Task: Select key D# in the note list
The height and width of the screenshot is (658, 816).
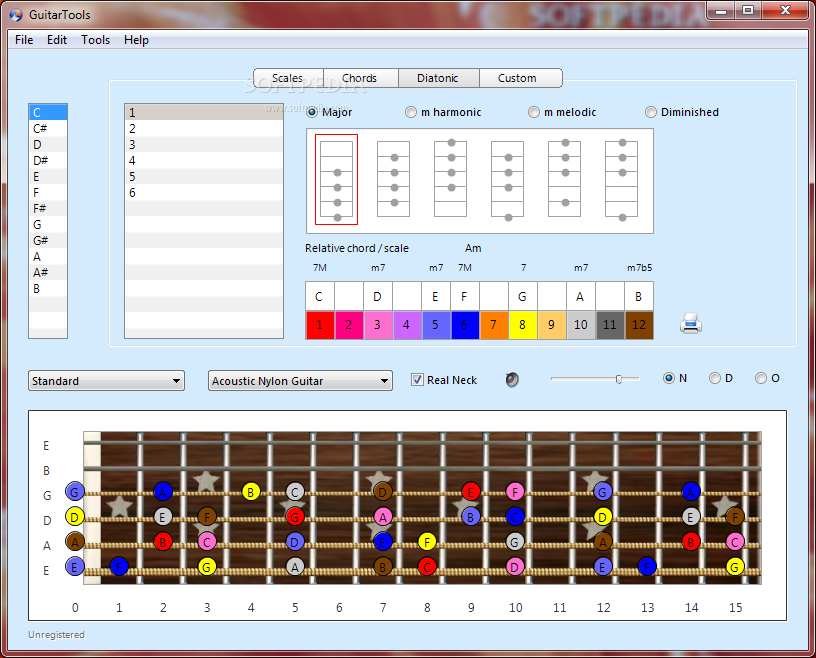Action: pyautogui.click(x=48, y=160)
